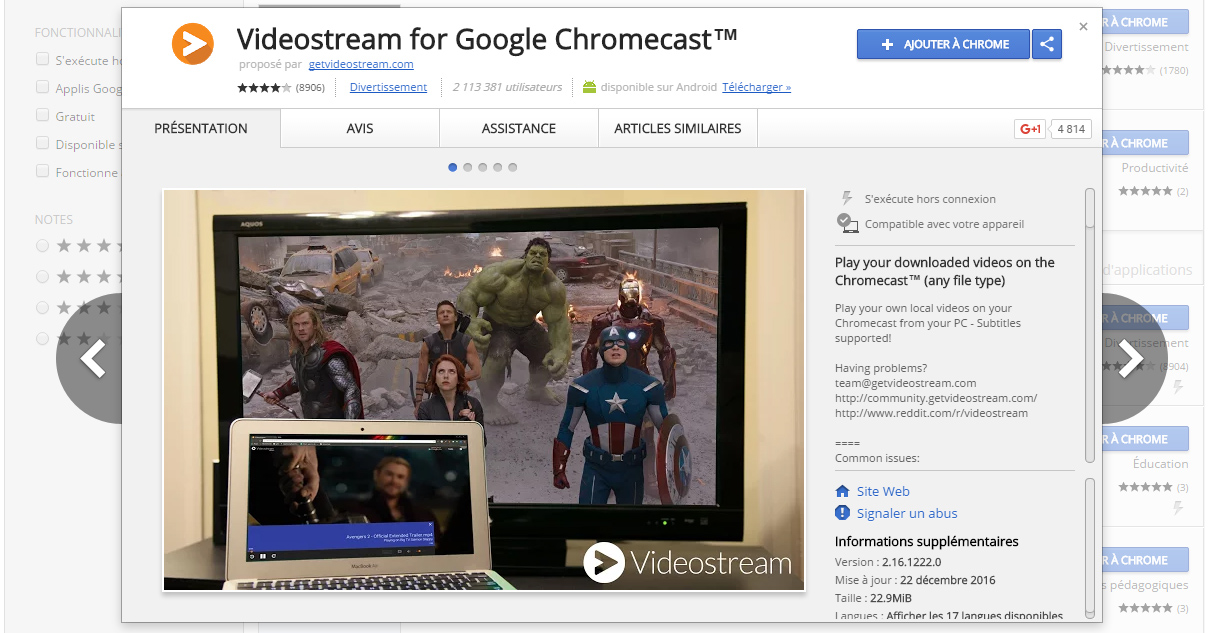
Task: Click Compatible avec votre appareil text
Action: coord(944,224)
